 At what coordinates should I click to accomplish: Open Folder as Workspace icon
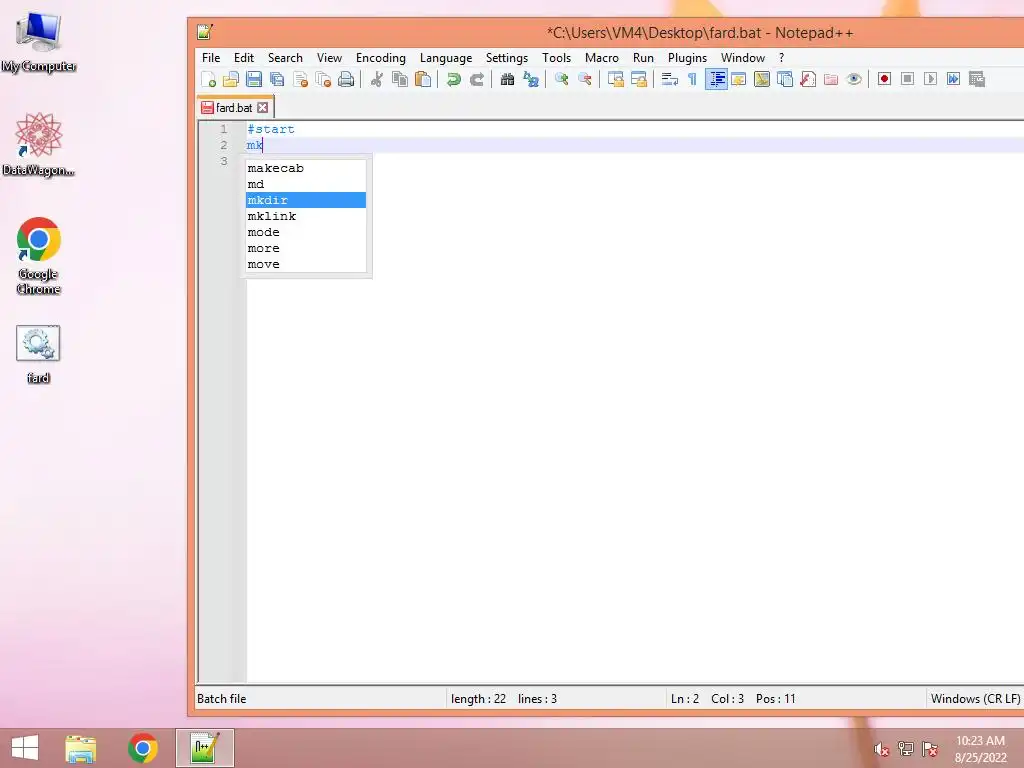831,79
